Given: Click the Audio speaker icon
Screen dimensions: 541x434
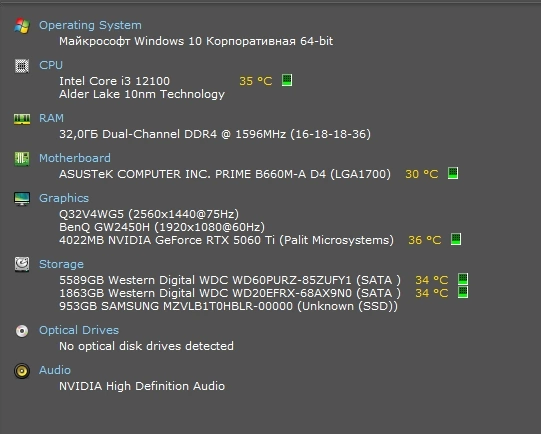Looking at the screenshot, I should [x=22, y=371].
